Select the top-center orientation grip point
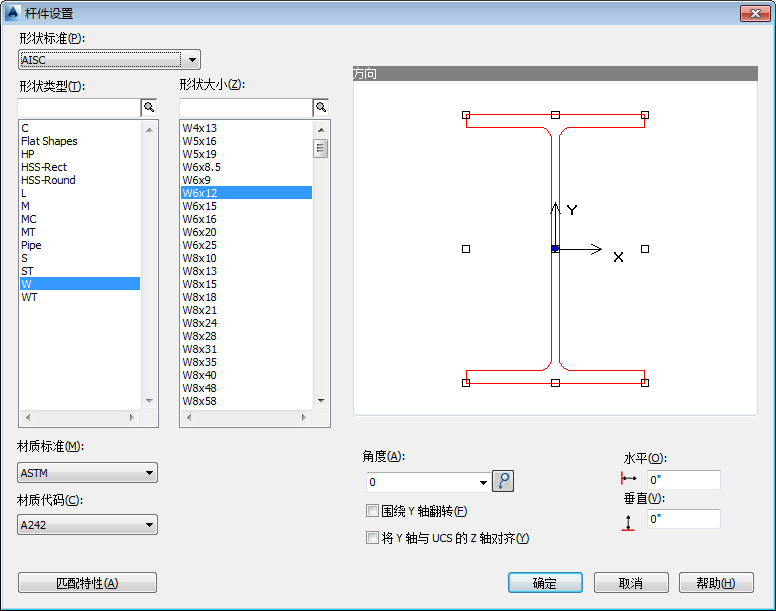The width and height of the screenshot is (776, 611). click(x=555, y=115)
